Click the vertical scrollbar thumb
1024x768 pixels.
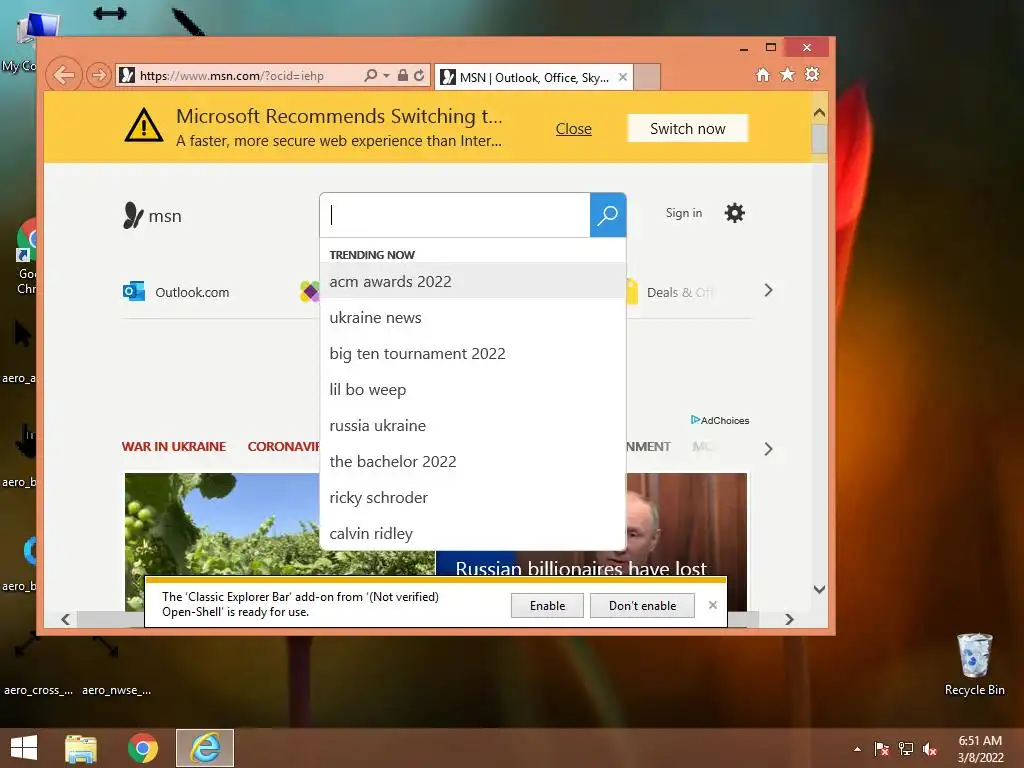820,138
